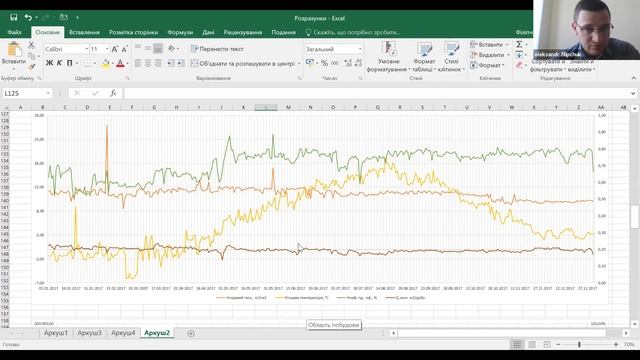The height and width of the screenshot is (360, 640).
Task: Click the Decrease Indent icon
Action: pos(171,63)
